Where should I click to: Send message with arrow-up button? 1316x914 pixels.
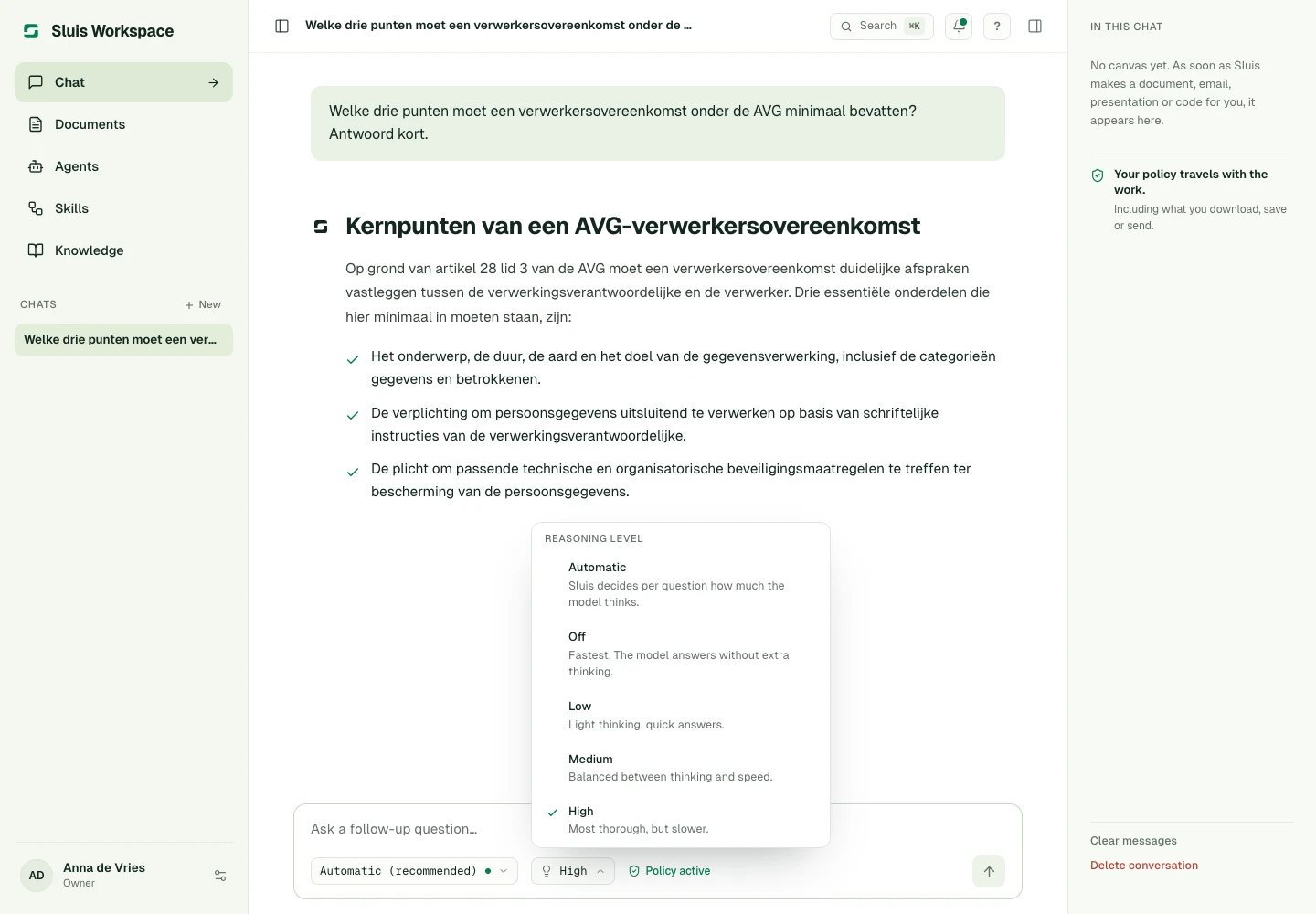pyautogui.click(x=989, y=871)
